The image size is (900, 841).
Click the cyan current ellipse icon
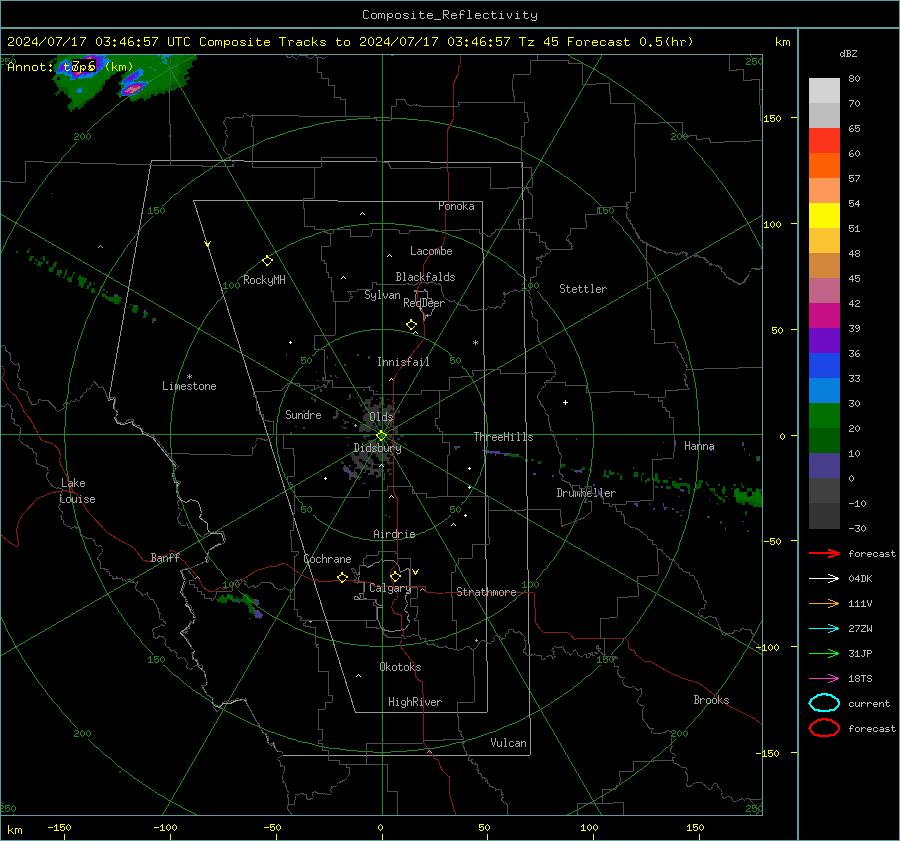824,703
